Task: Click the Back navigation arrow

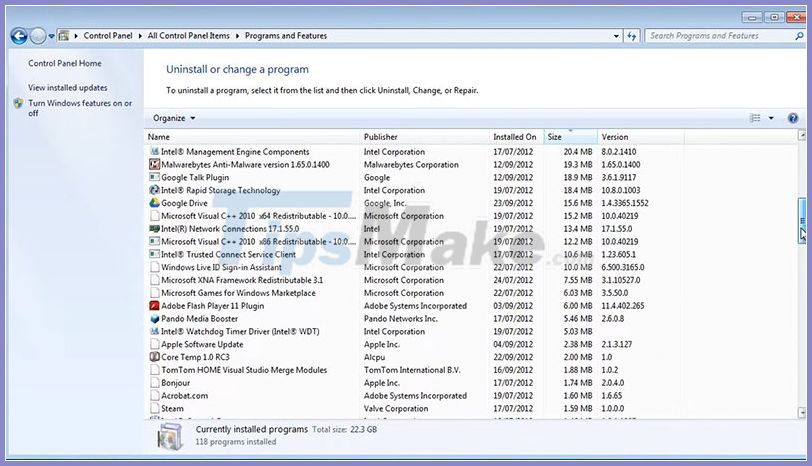Action: 19,36
